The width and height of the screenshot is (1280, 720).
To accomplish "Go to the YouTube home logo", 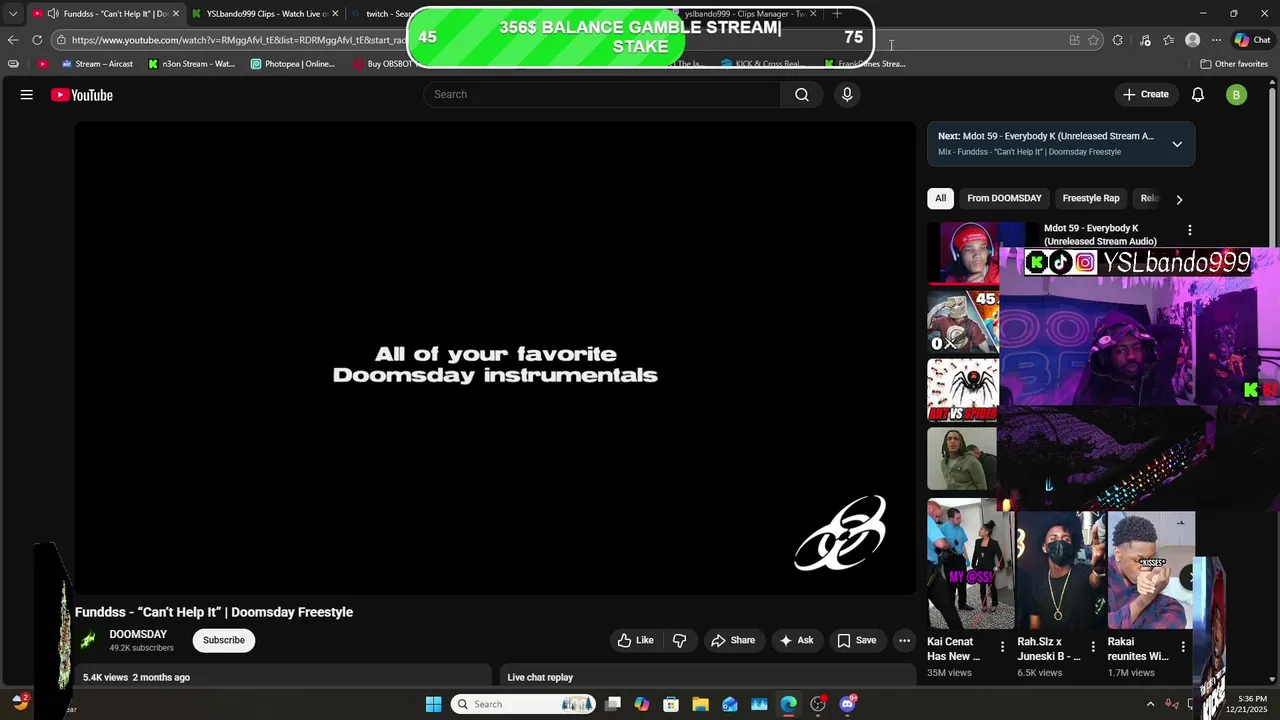I will (x=82, y=95).
